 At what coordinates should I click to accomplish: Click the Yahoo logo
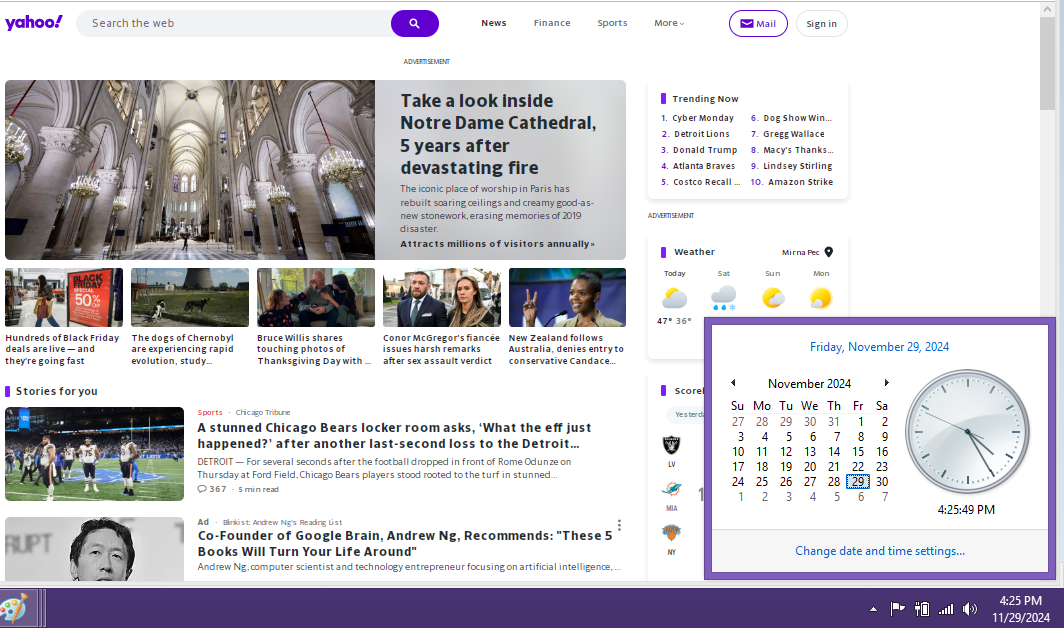34,22
